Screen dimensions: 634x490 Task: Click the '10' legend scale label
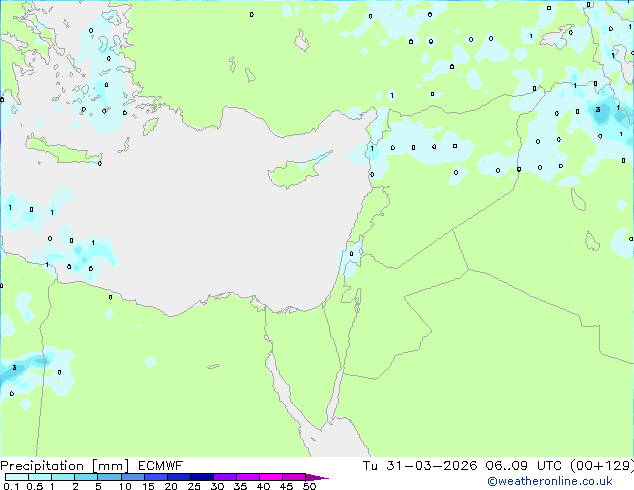pyautogui.click(x=125, y=486)
